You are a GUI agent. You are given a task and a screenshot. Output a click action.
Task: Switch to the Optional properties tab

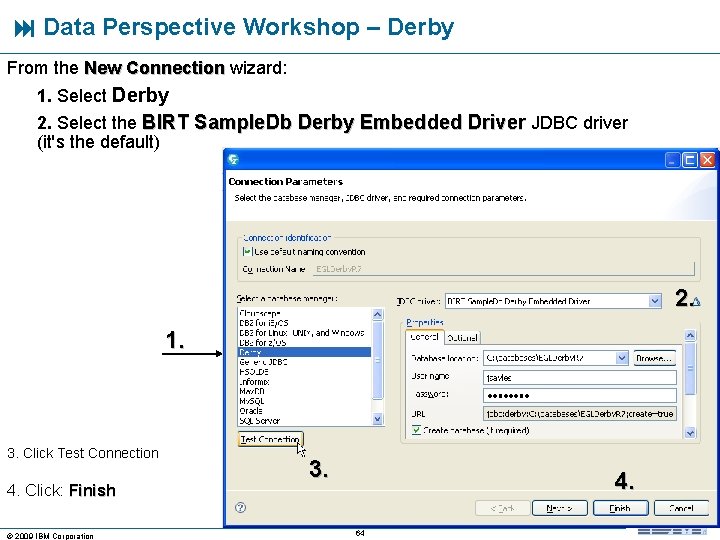(x=462, y=338)
